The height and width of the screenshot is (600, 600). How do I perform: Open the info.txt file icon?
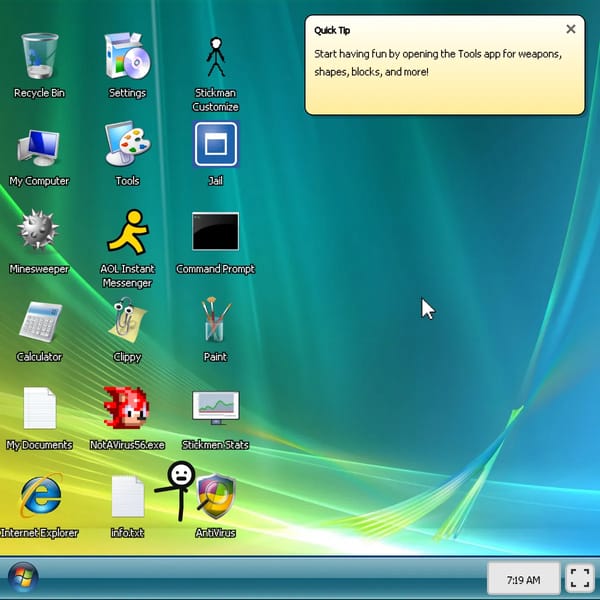(127, 496)
